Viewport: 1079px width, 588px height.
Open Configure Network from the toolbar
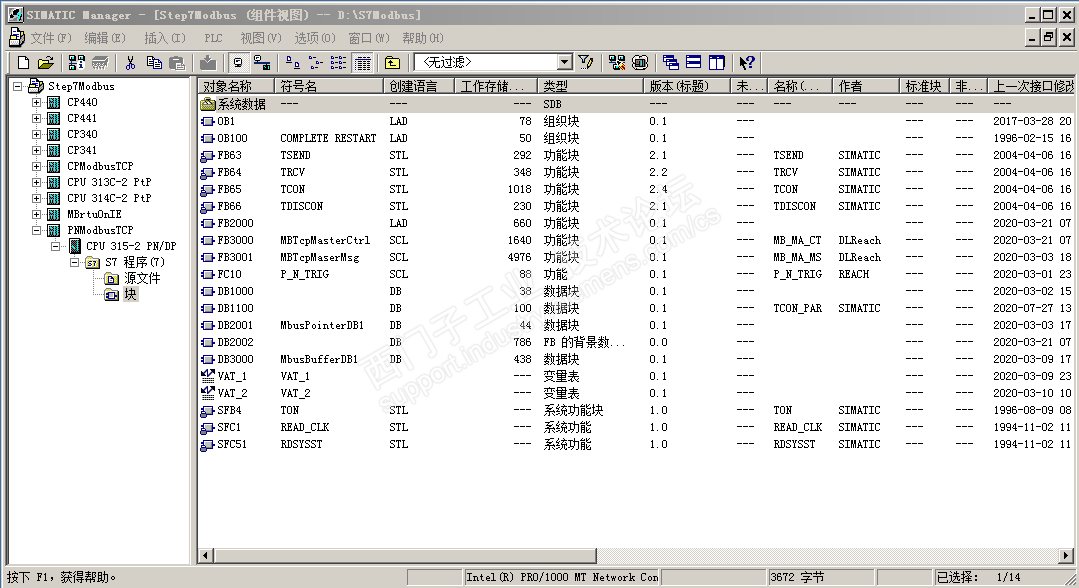[617, 63]
